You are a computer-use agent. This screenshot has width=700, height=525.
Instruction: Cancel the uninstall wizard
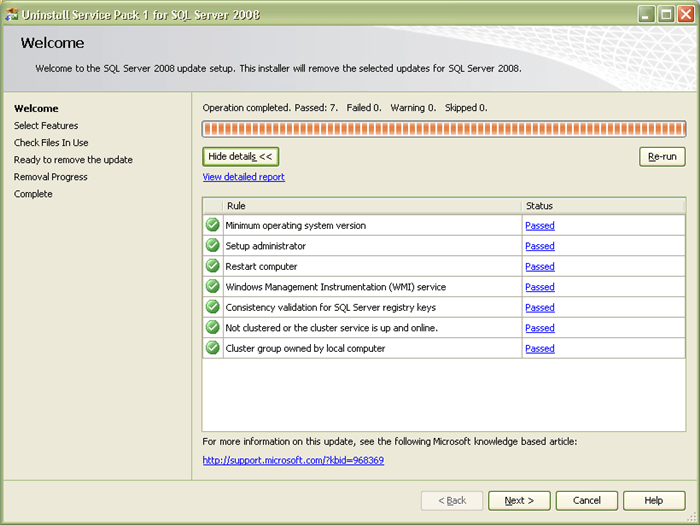click(587, 500)
